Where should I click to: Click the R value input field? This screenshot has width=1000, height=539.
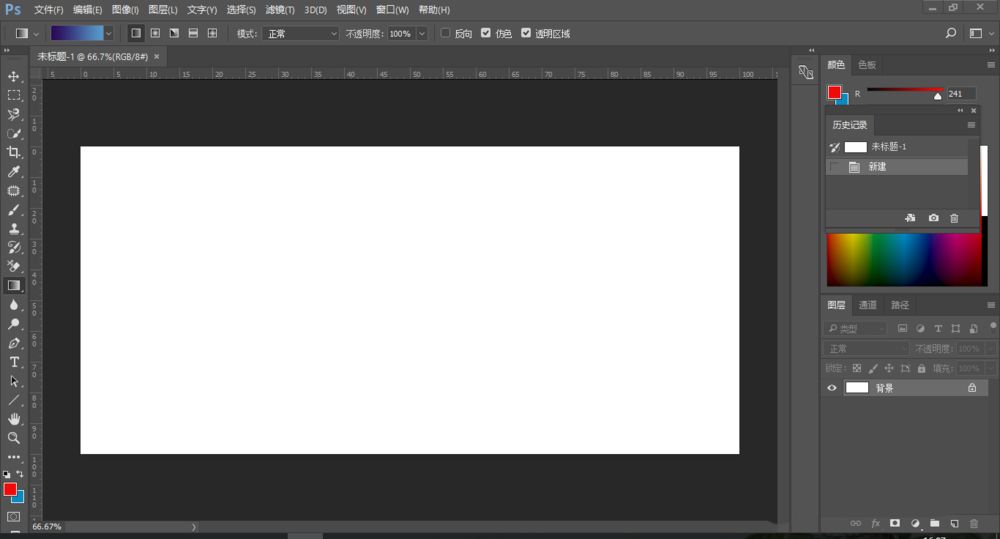(x=961, y=93)
